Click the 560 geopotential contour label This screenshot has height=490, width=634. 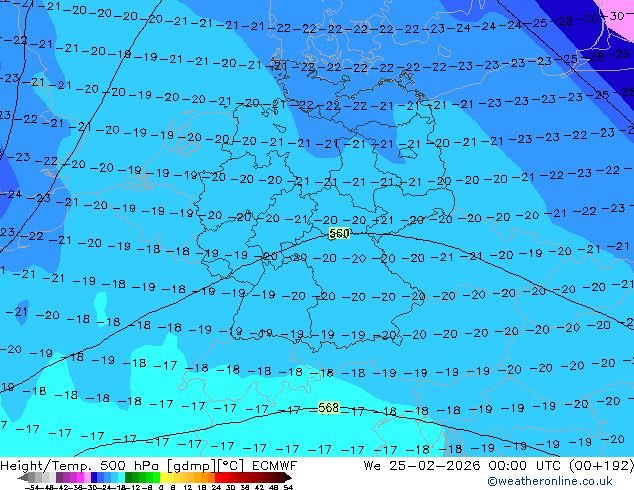pyautogui.click(x=339, y=233)
